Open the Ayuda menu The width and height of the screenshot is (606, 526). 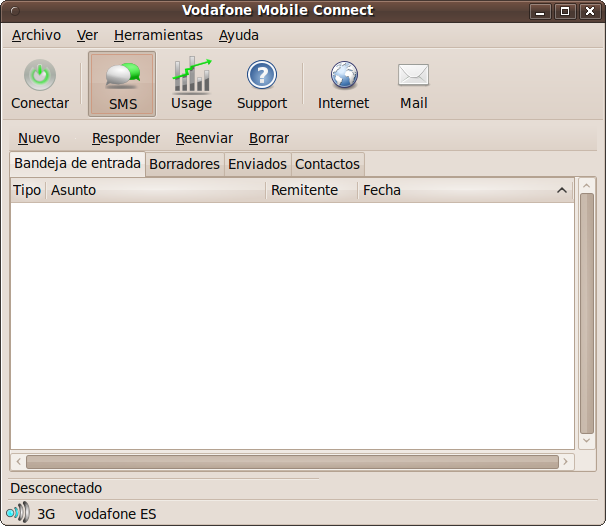click(239, 35)
